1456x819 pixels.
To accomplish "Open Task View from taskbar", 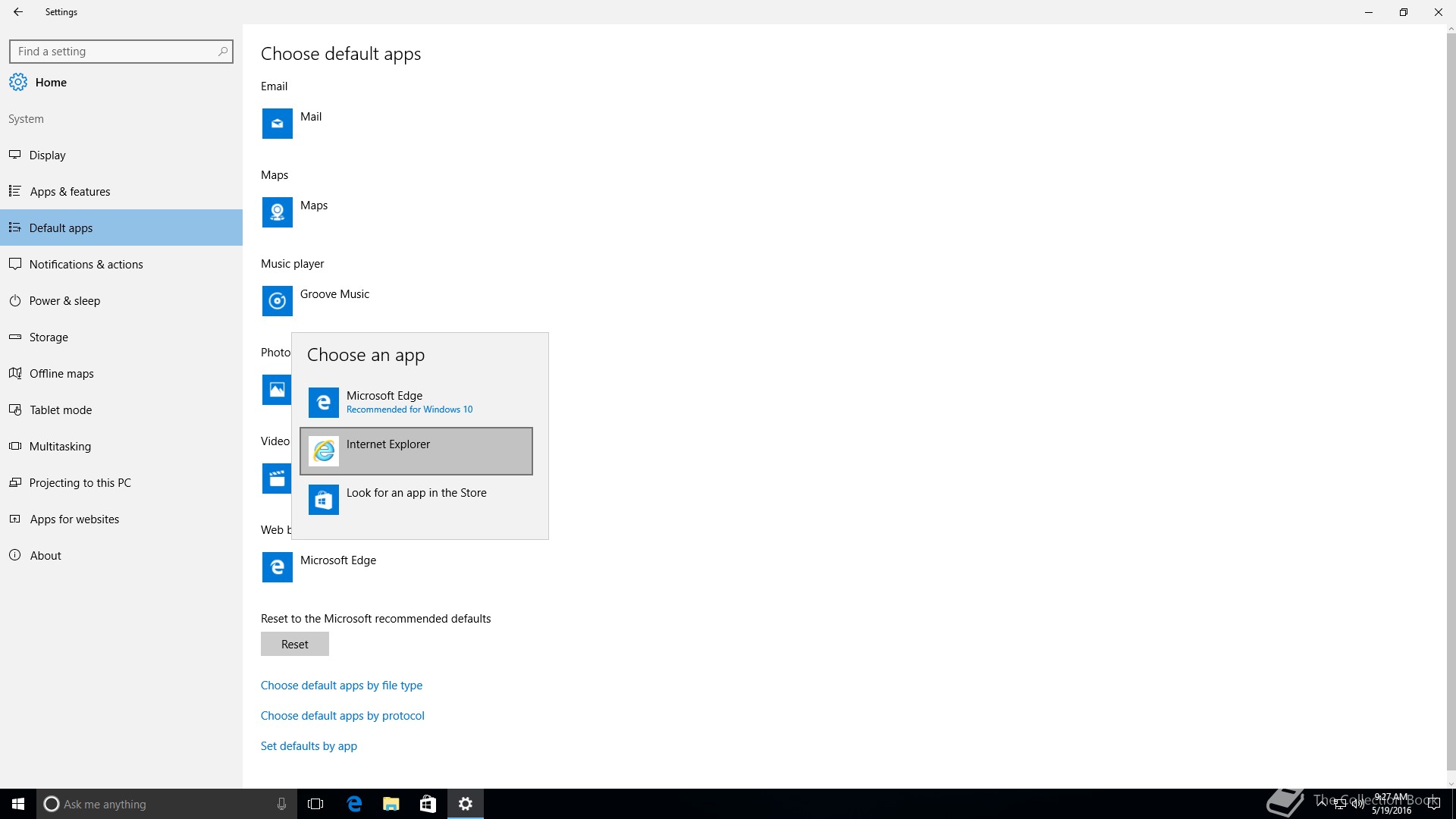I will (x=315, y=804).
